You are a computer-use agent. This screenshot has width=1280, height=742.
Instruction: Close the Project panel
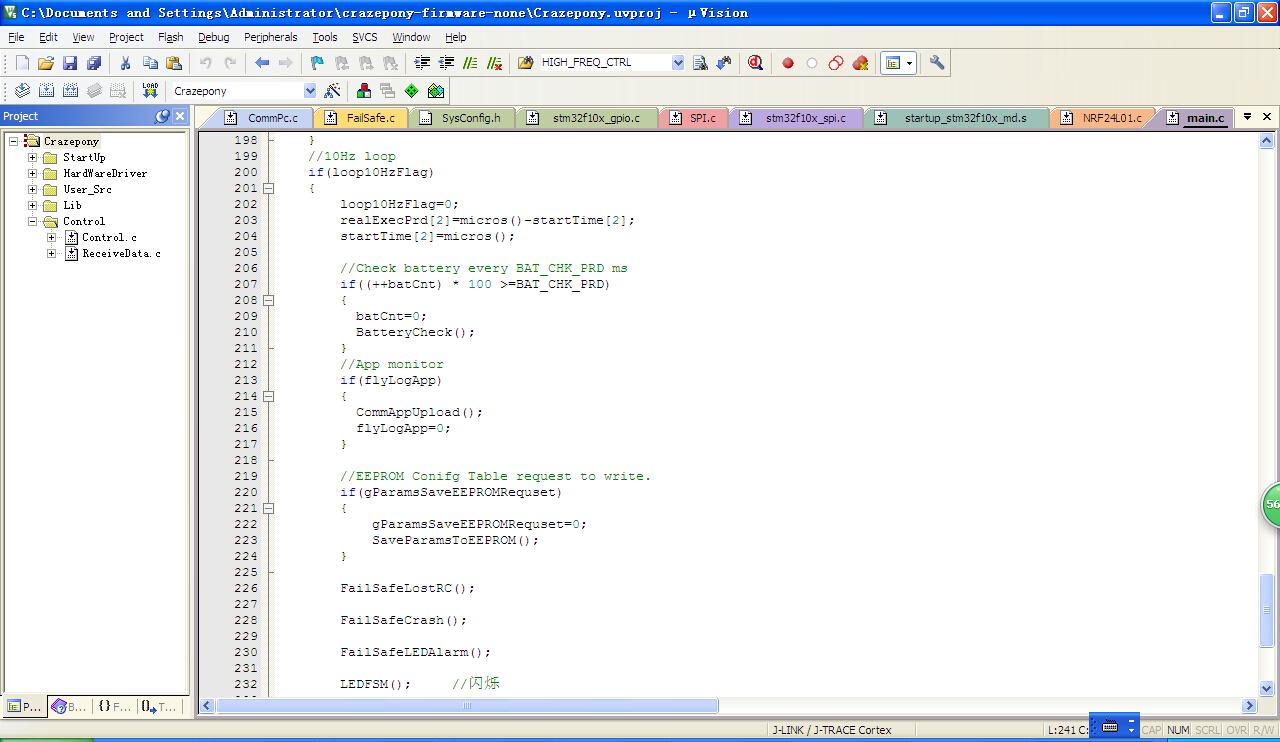tap(180, 116)
